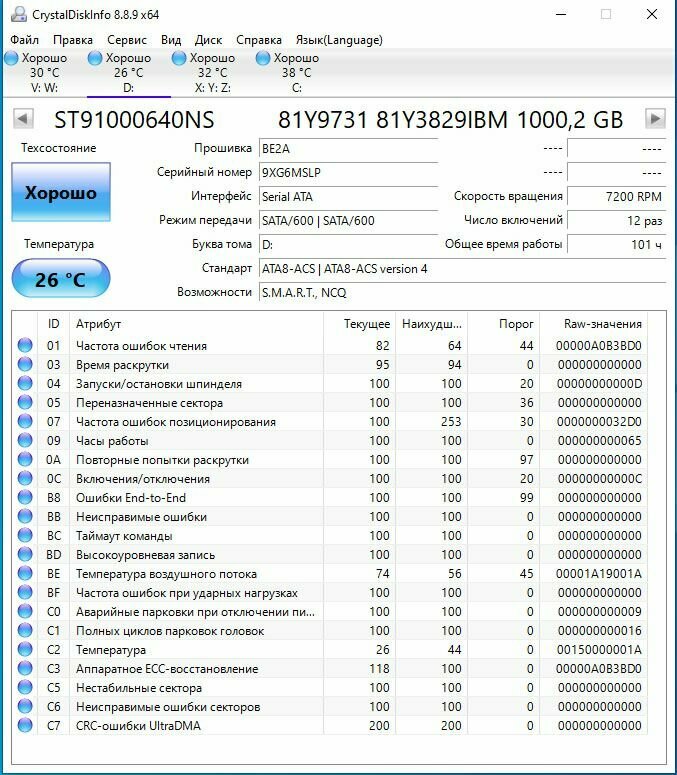This screenshot has height=775, width=677.
Task: Click status orb for Неисправимые ошибки BB row
Action: (25, 516)
